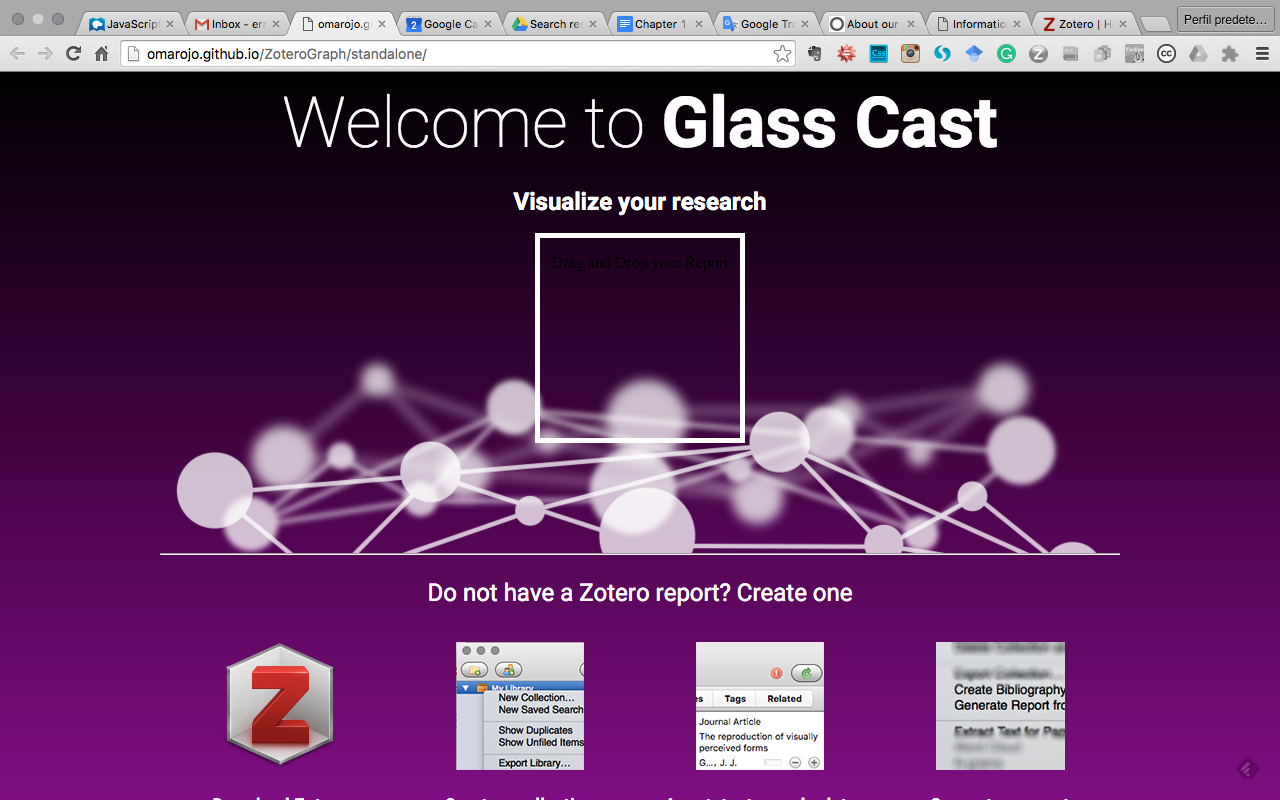Open the grey Z circle extension
The image size is (1280, 800).
pos(1038,54)
